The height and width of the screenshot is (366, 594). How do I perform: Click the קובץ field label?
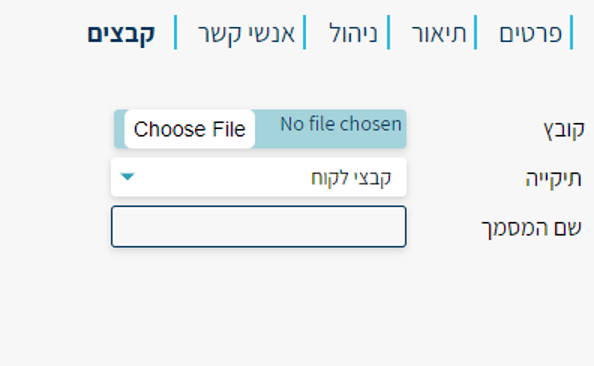click(564, 131)
